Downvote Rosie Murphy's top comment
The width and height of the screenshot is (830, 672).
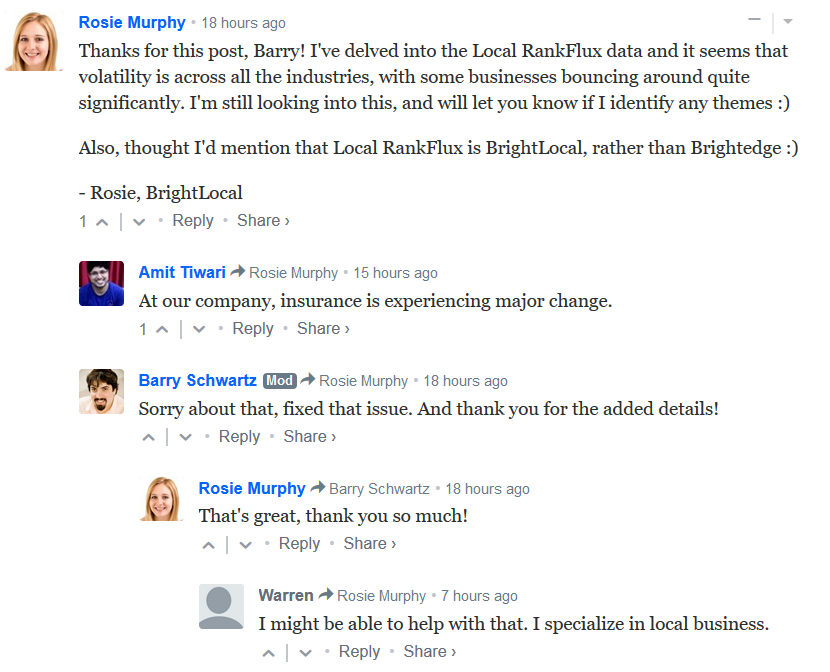point(139,222)
